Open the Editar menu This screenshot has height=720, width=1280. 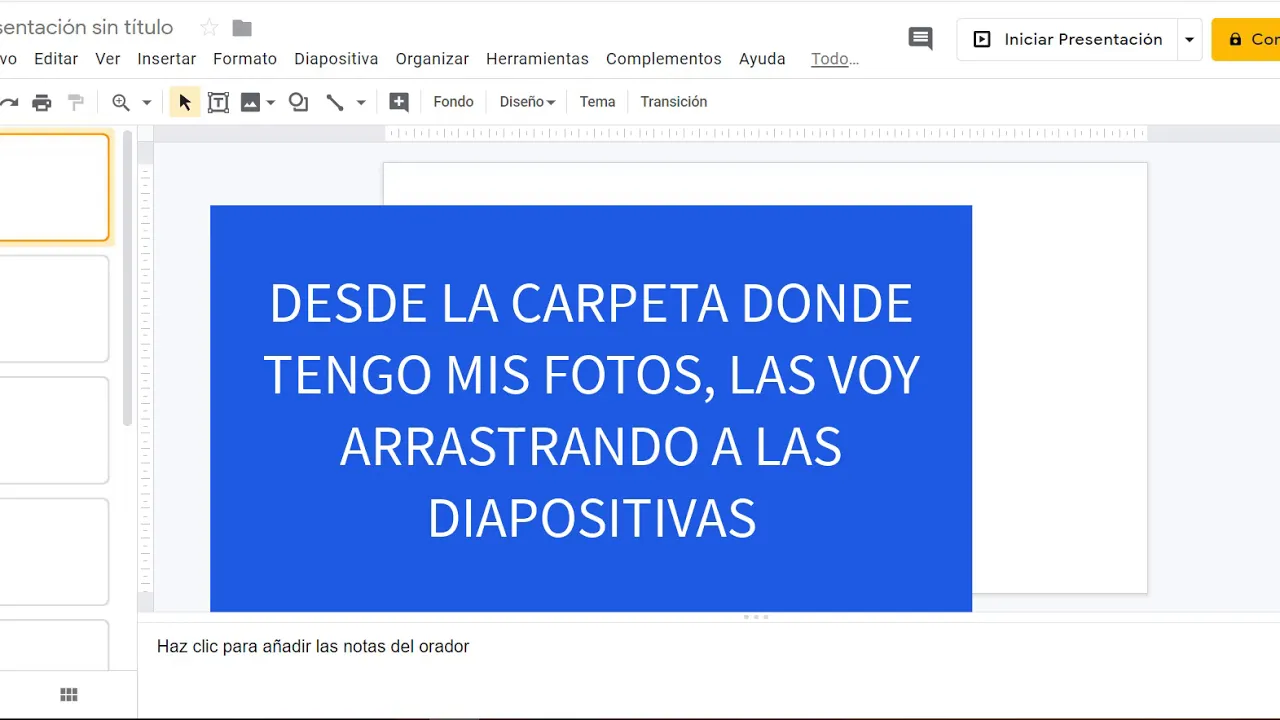(56, 59)
